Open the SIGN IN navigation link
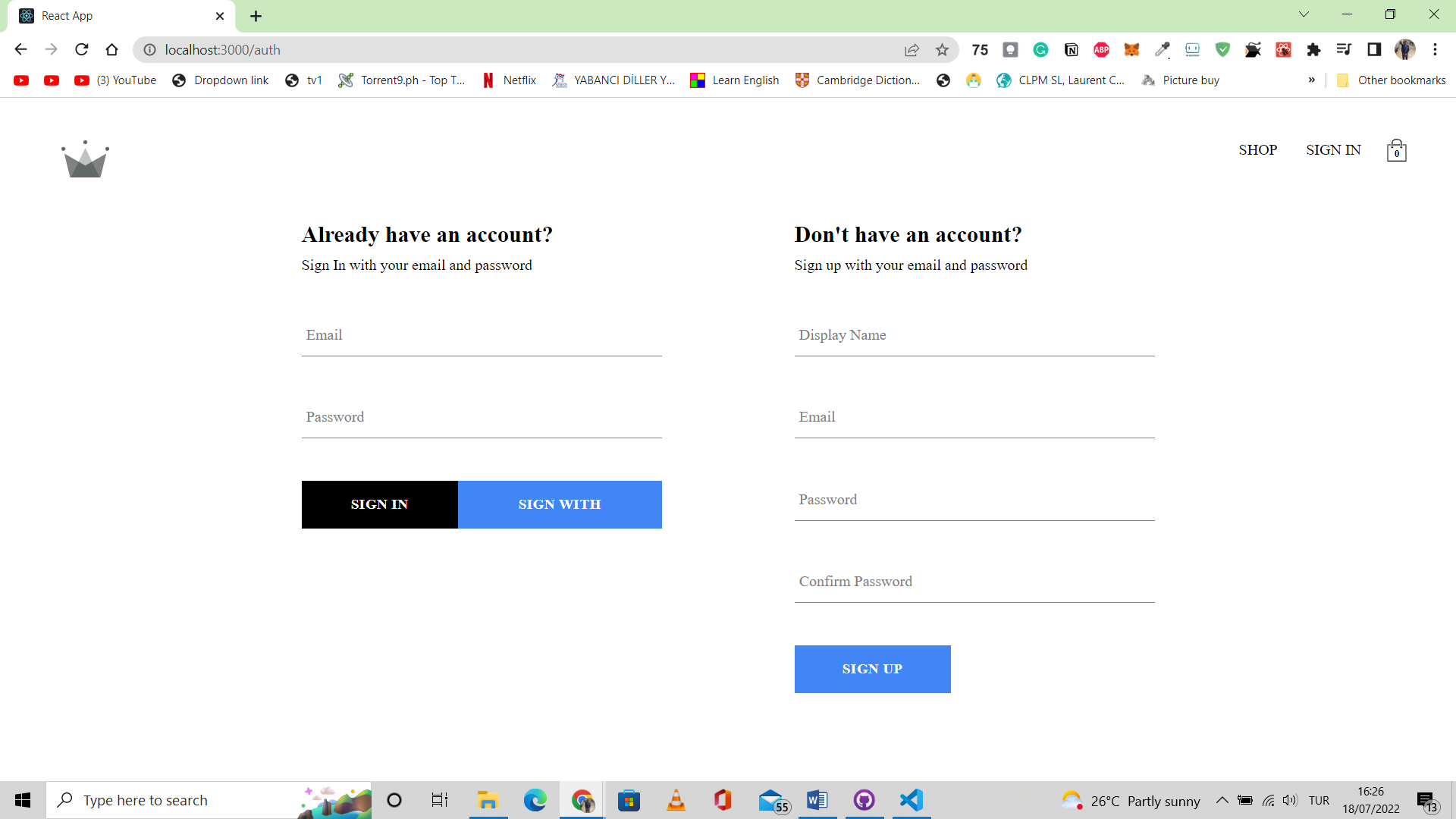1456x819 pixels. [x=1333, y=150]
